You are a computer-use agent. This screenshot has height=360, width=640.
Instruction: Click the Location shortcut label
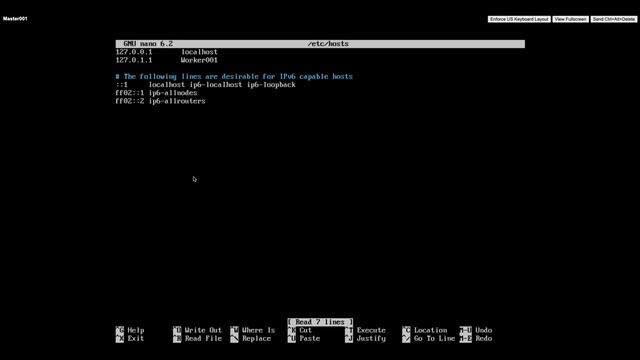(x=431, y=330)
